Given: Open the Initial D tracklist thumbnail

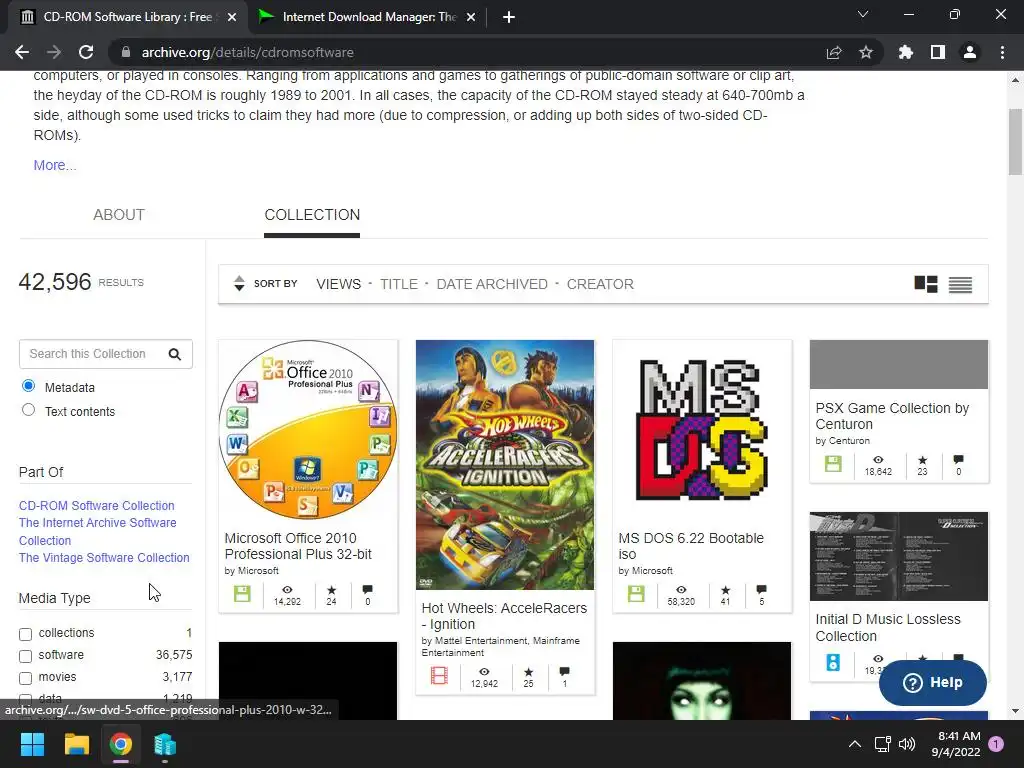Looking at the screenshot, I should 899,556.
